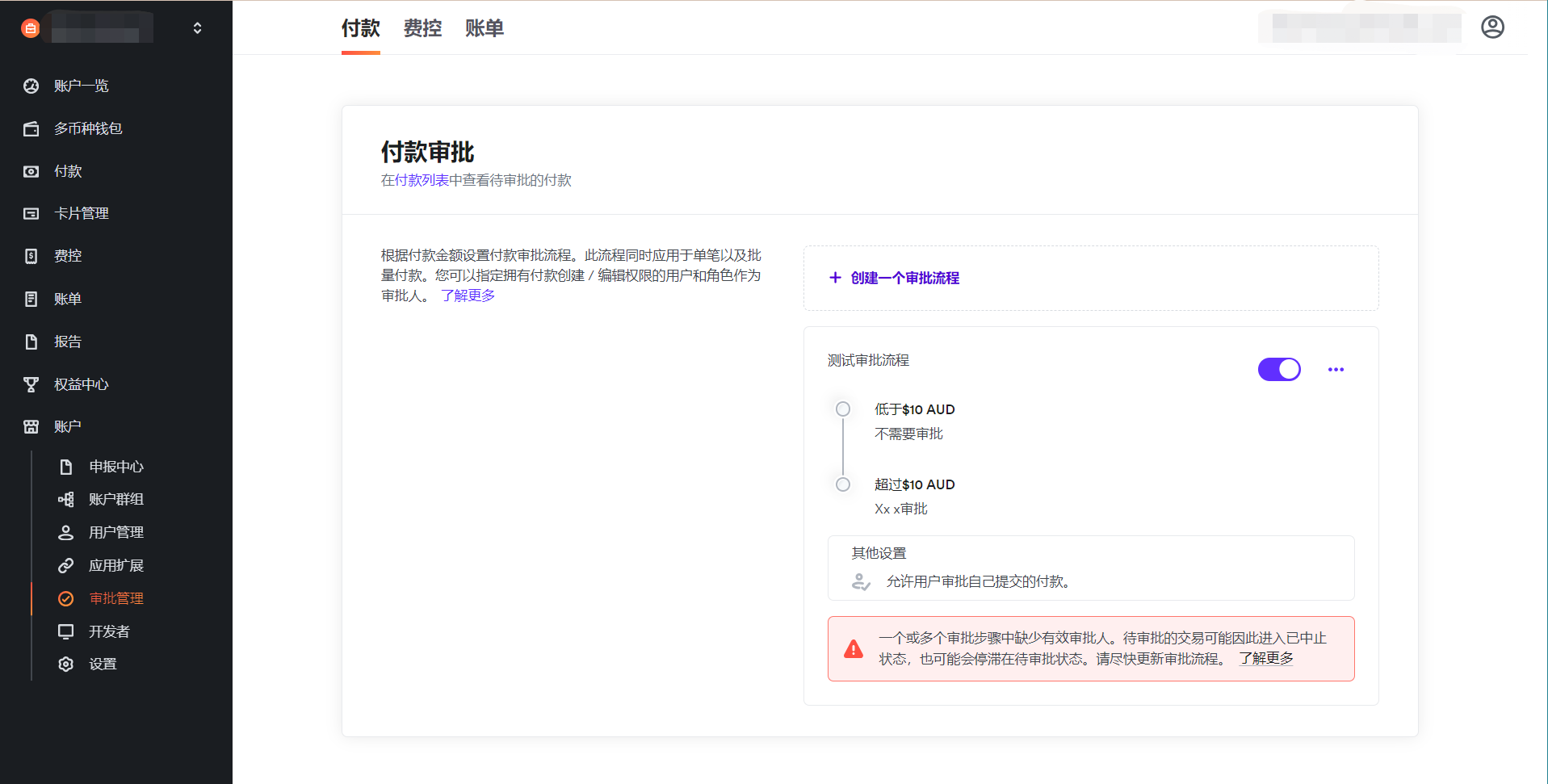Open the three-dot menu for 测试审批流程
The width and height of the screenshot is (1548, 784).
pos(1336,370)
